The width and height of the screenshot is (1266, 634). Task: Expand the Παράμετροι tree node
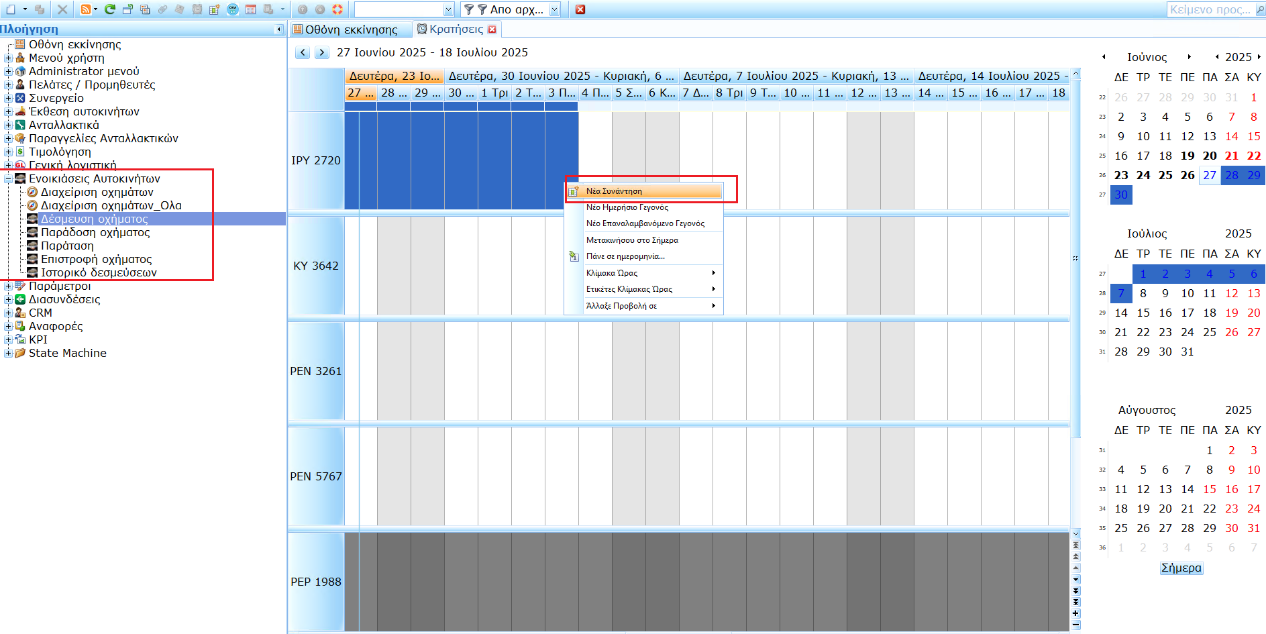coord(8,286)
